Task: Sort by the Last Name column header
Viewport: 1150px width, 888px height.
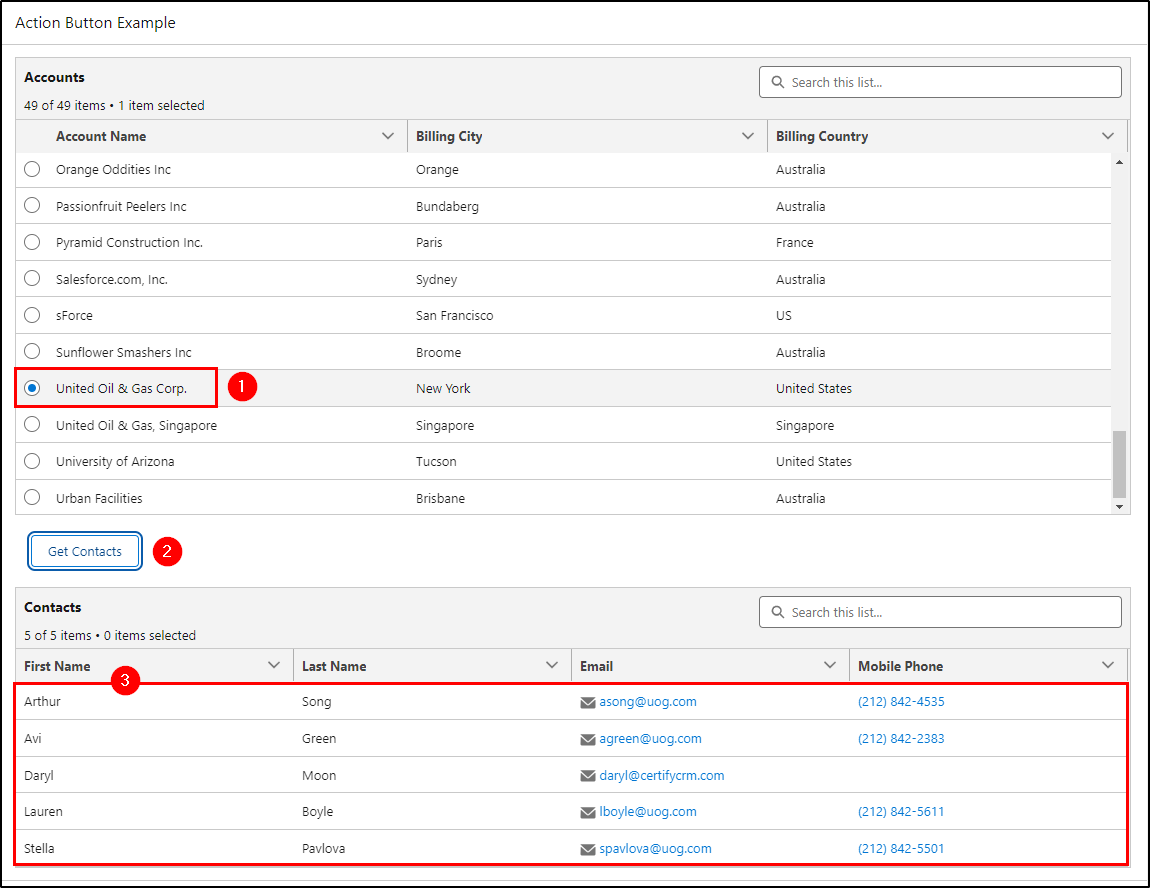Action: pos(334,666)
